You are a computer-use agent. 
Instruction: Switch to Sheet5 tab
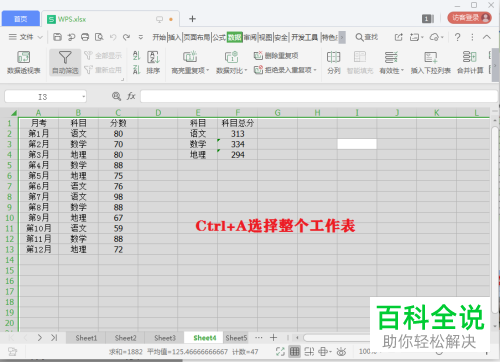click(236, 338)
